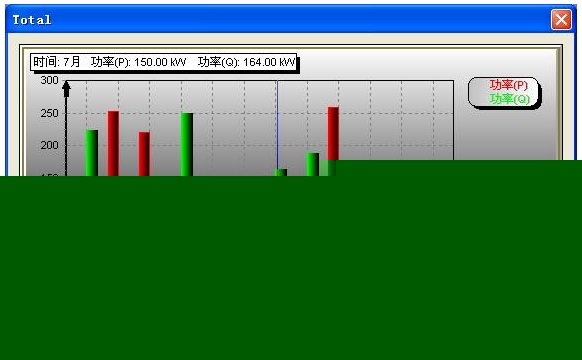
Task: Click the 200 label on the Y-axis
Action: (x=49, y=145)
